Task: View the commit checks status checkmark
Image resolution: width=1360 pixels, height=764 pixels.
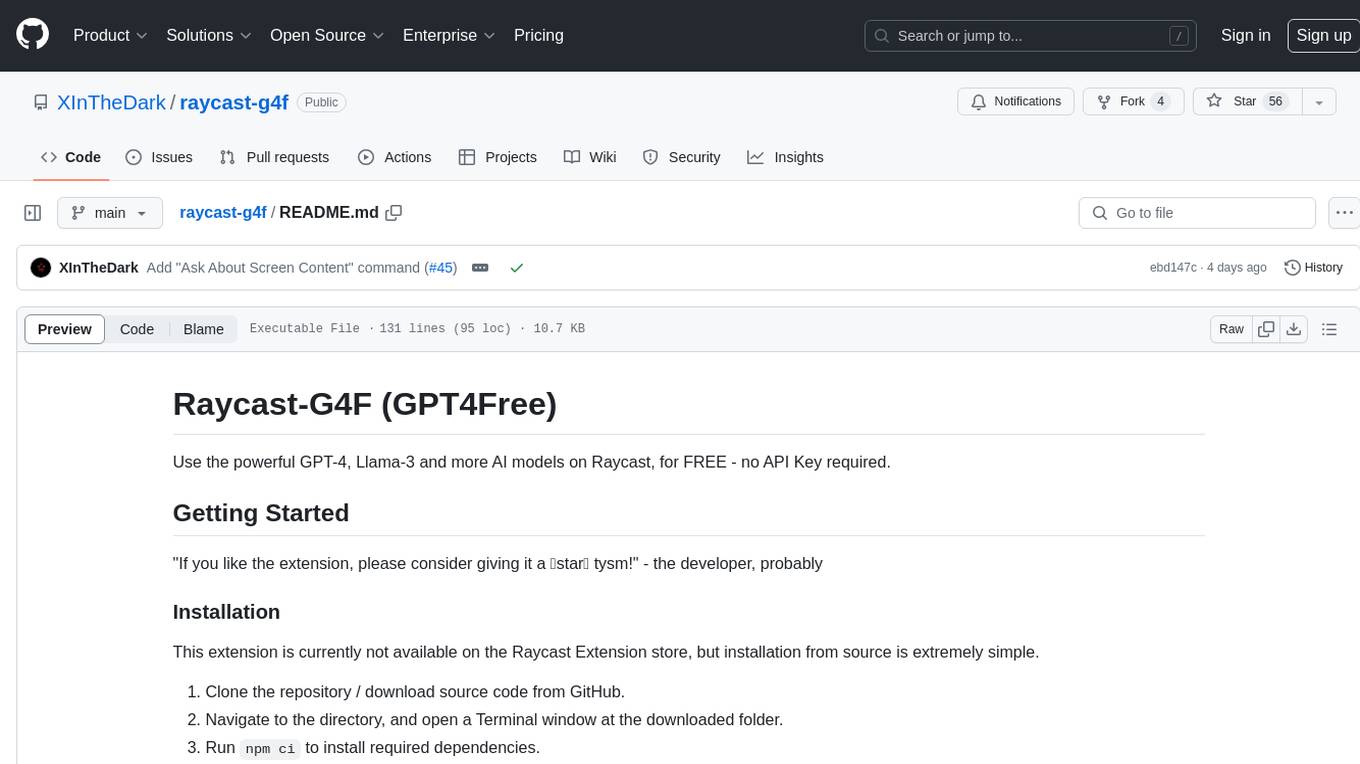Action: pyautogui.click(x=517, y=268)
